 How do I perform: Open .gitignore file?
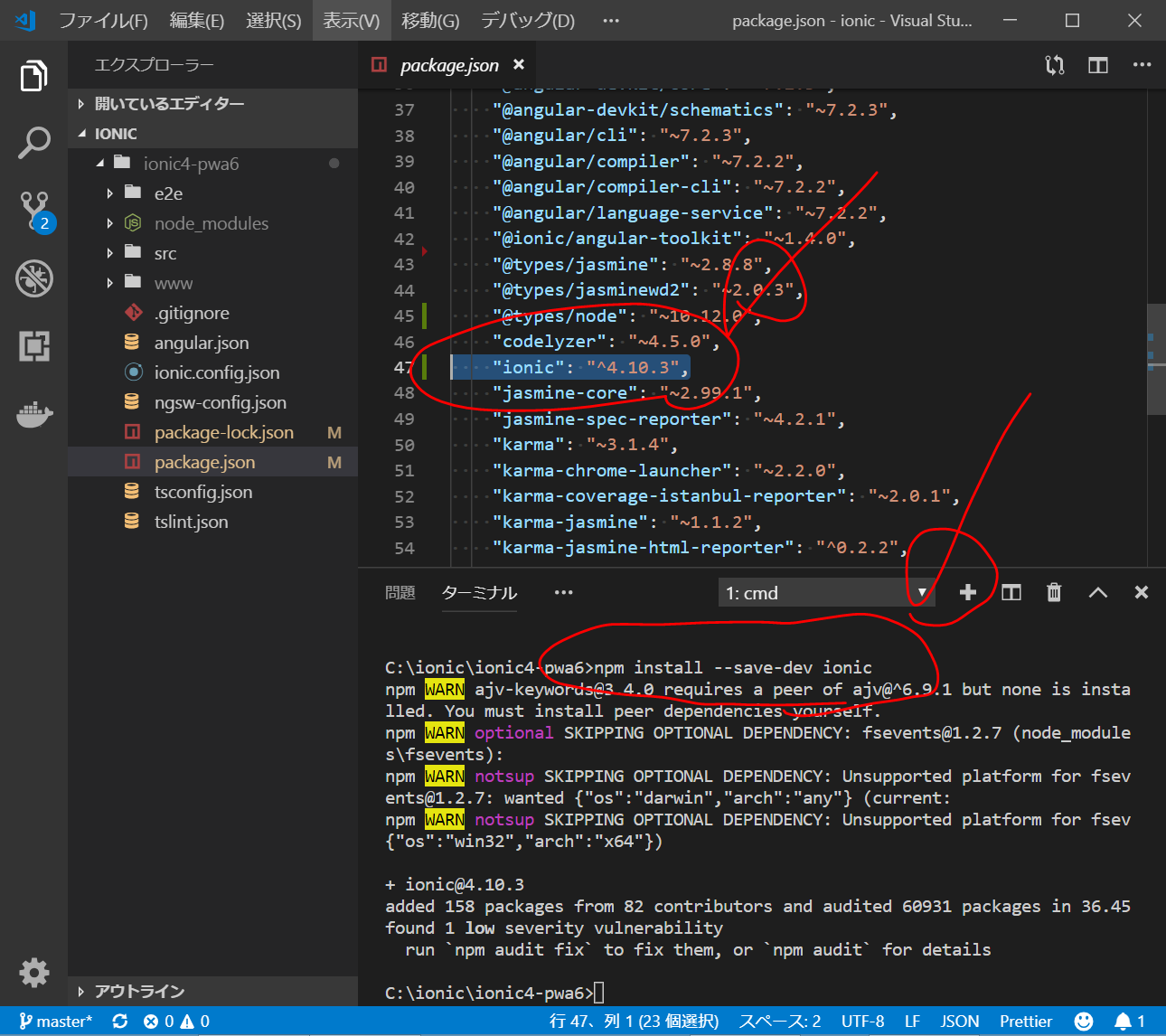click(x=213, y=313)
